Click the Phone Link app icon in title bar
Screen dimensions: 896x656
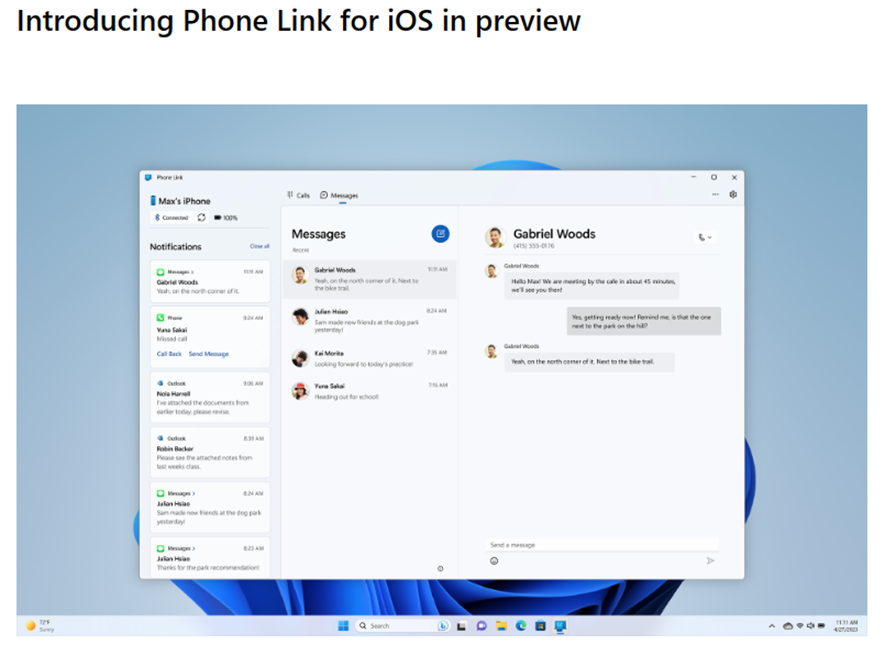pyautogui.click(x=148, y=178)
